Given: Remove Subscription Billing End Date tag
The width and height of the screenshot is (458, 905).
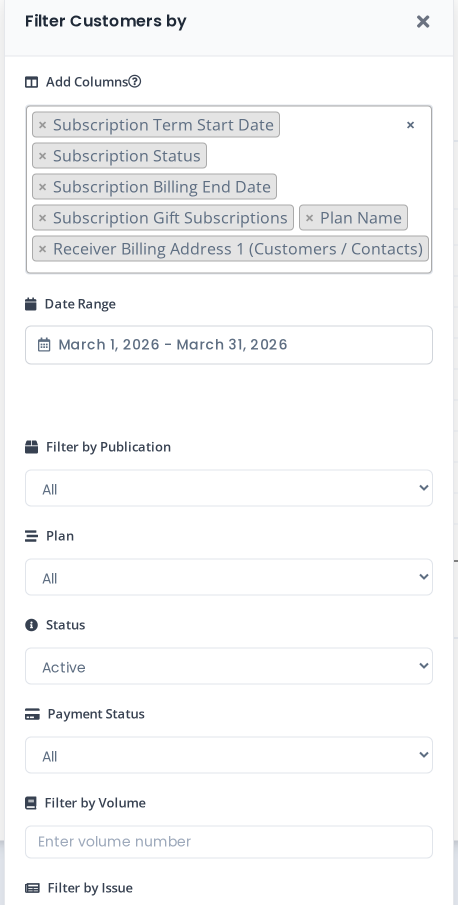Looking at the screenshot, I should 42,187.
